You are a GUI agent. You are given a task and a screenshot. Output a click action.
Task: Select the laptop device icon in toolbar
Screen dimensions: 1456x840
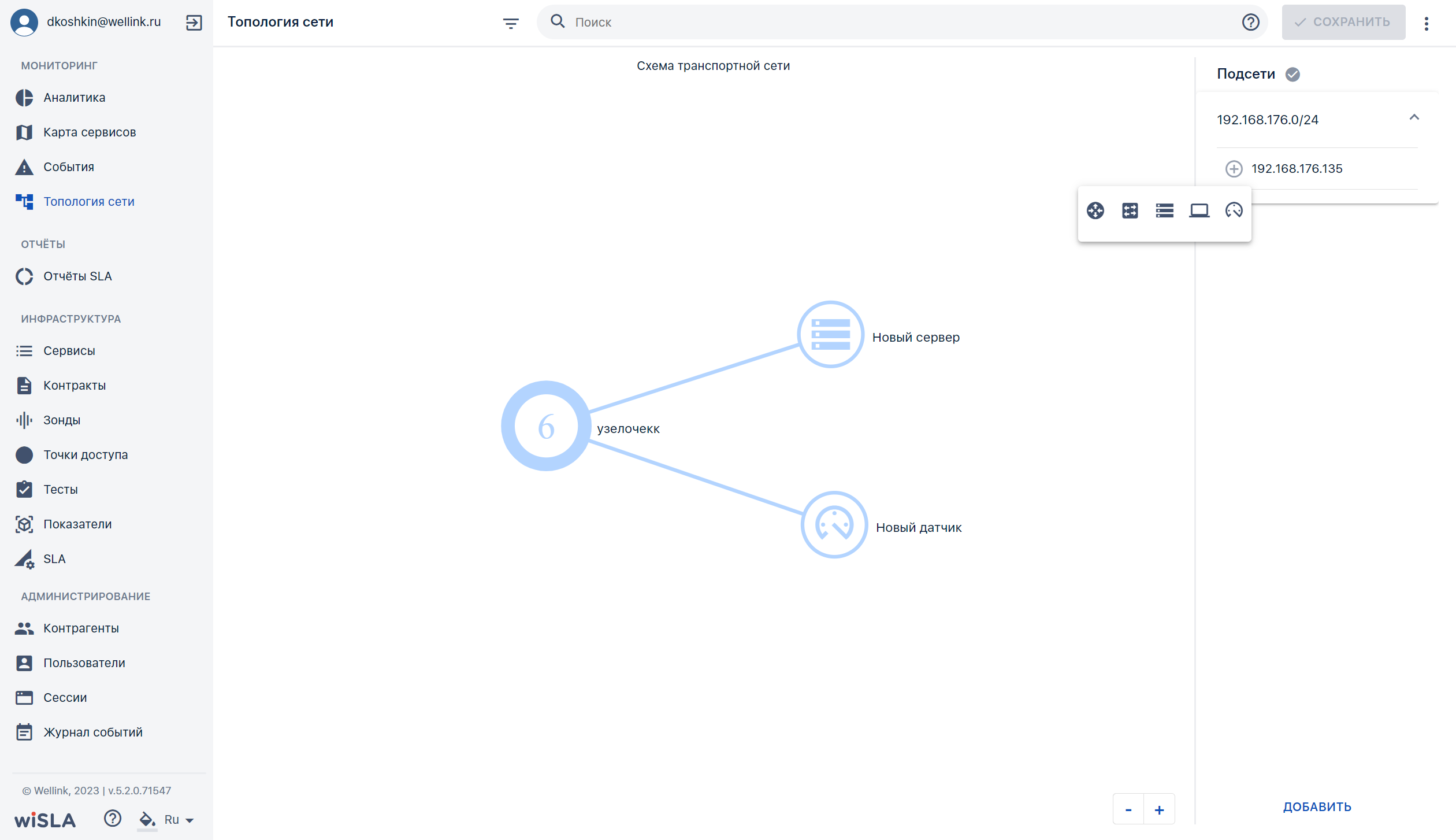point(1199,210)
